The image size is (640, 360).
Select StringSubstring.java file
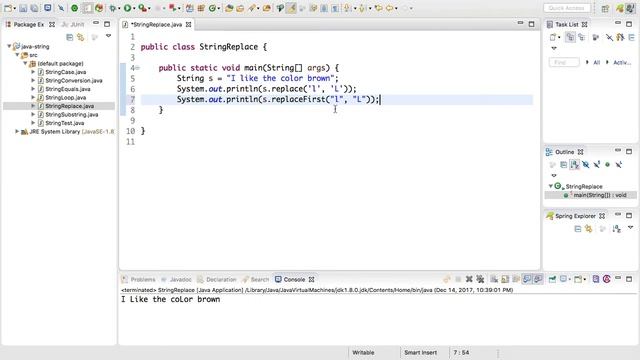point(71,115)
